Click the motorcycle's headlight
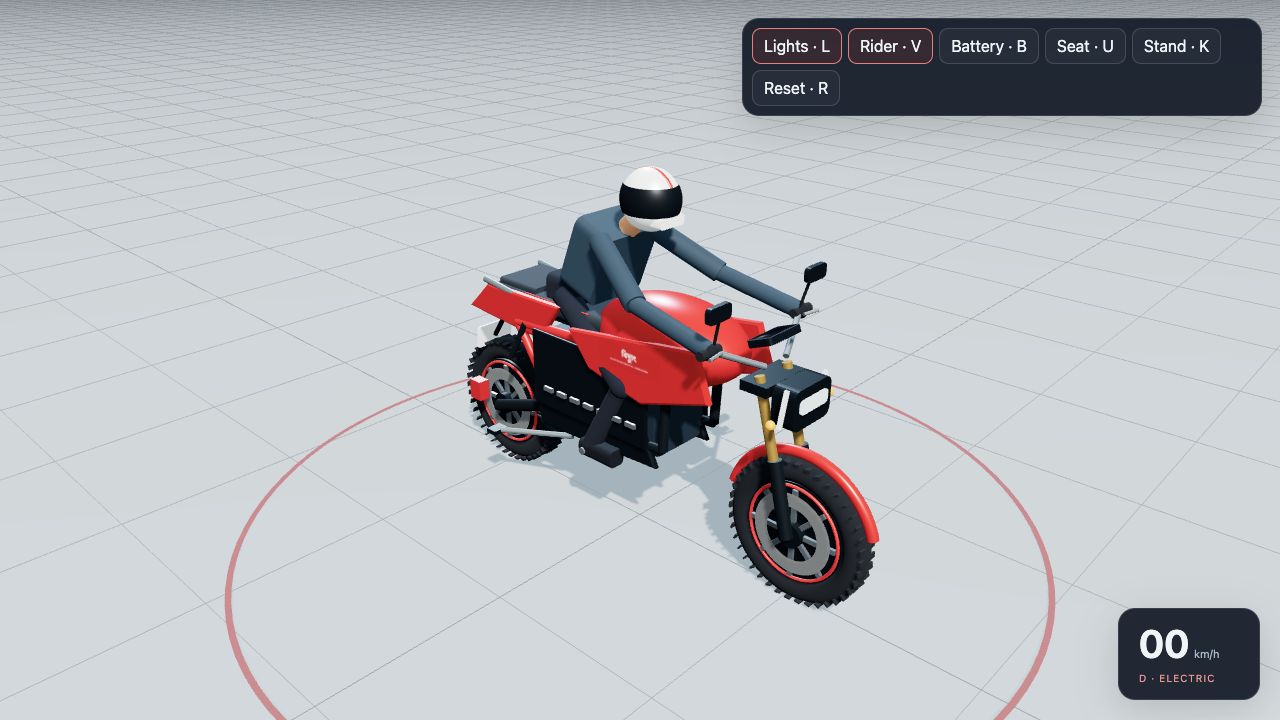The width and height of the screenshot is (1280, 720). (x=815, y=401)
